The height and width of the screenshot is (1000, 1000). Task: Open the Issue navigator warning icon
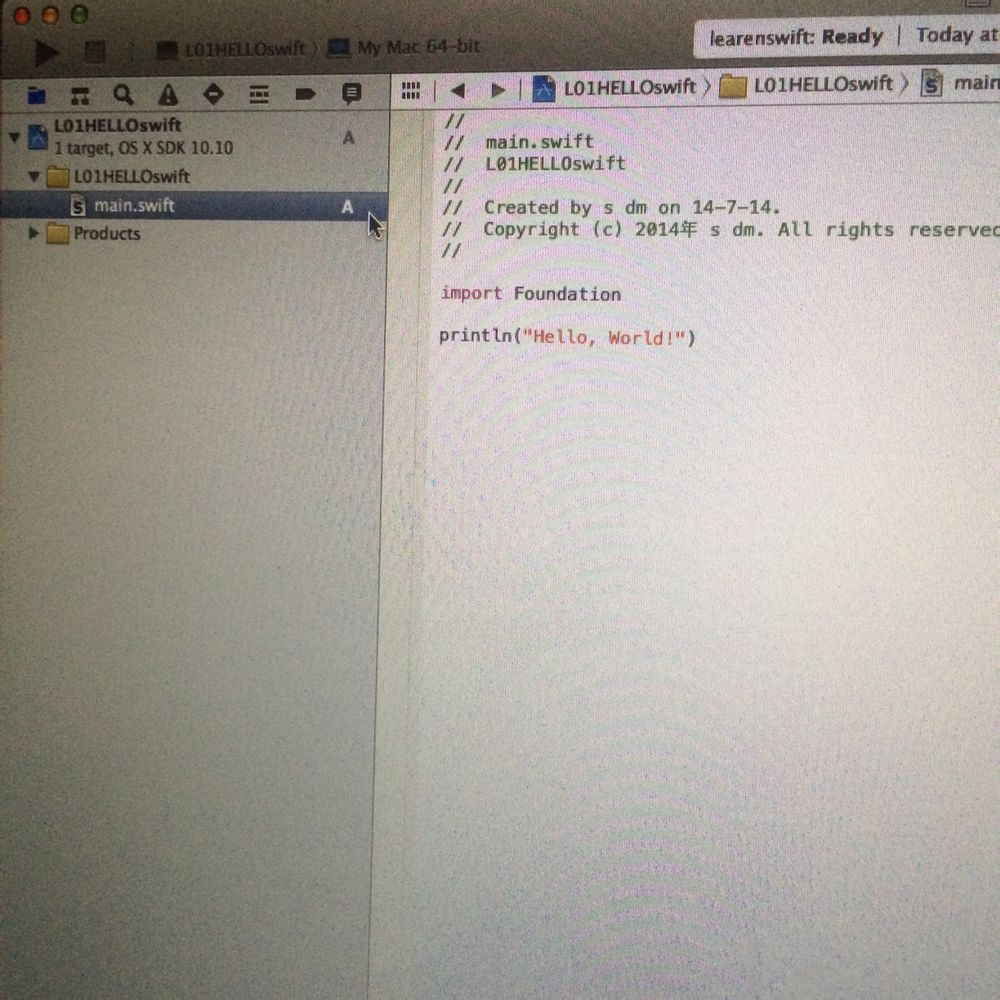pyautogui.click(x=168, y=95)
